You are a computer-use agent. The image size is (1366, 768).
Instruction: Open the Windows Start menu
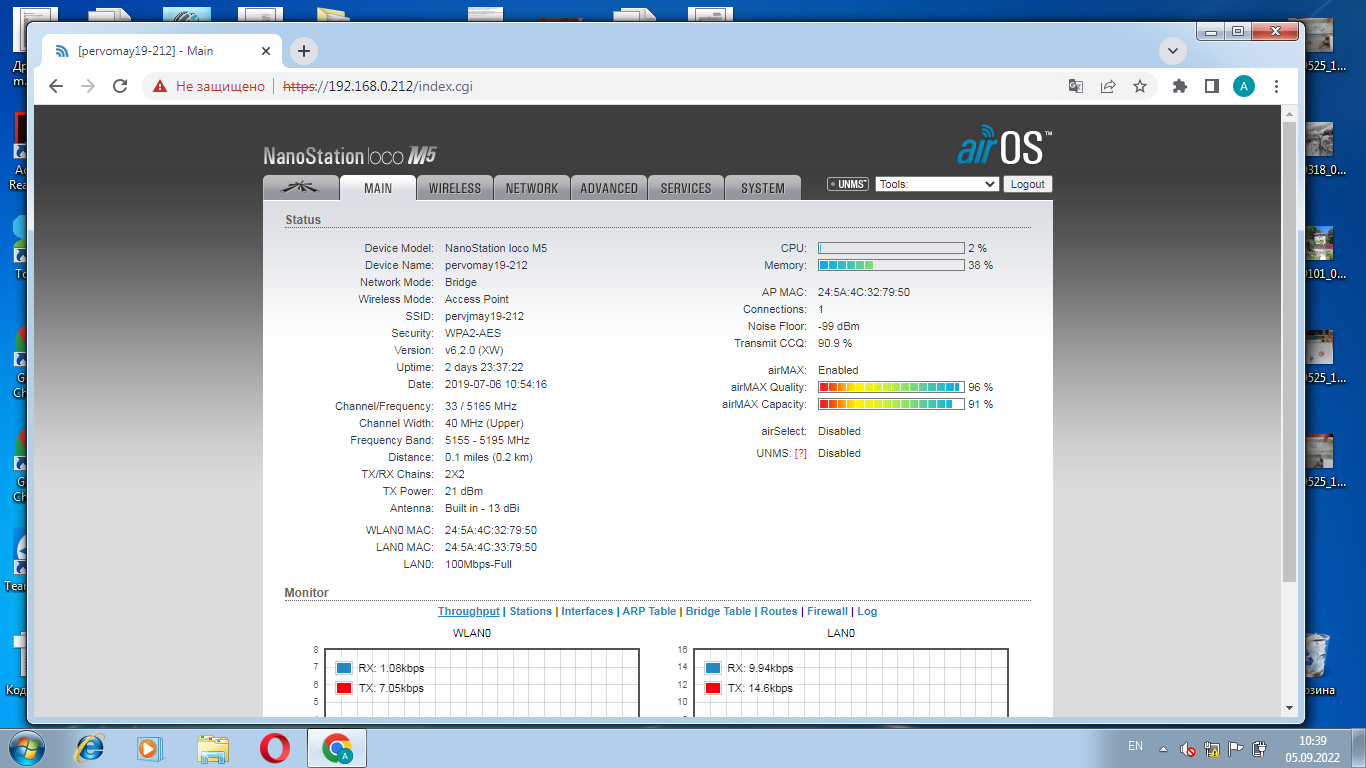tap(25, 747)
